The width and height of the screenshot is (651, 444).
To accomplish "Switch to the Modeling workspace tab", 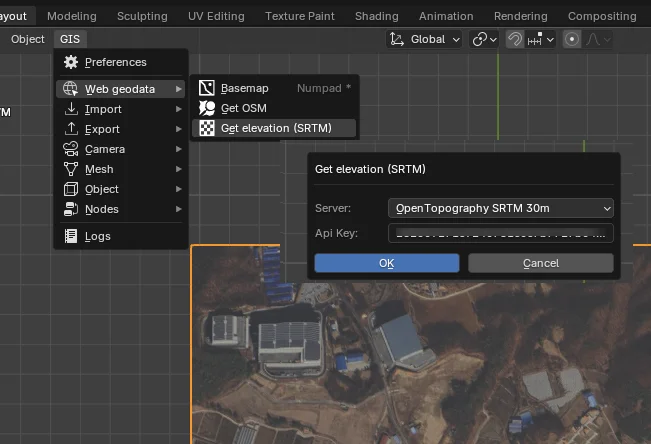I will click(72, 16).
